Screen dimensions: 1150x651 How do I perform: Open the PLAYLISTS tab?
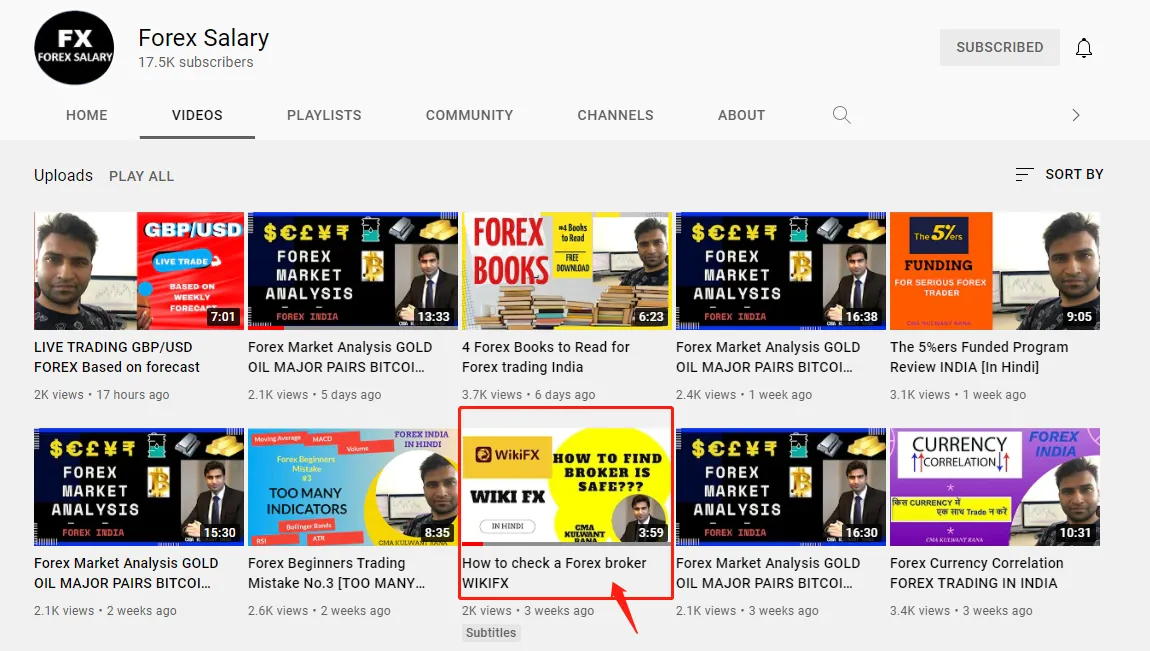pos(324,115)
